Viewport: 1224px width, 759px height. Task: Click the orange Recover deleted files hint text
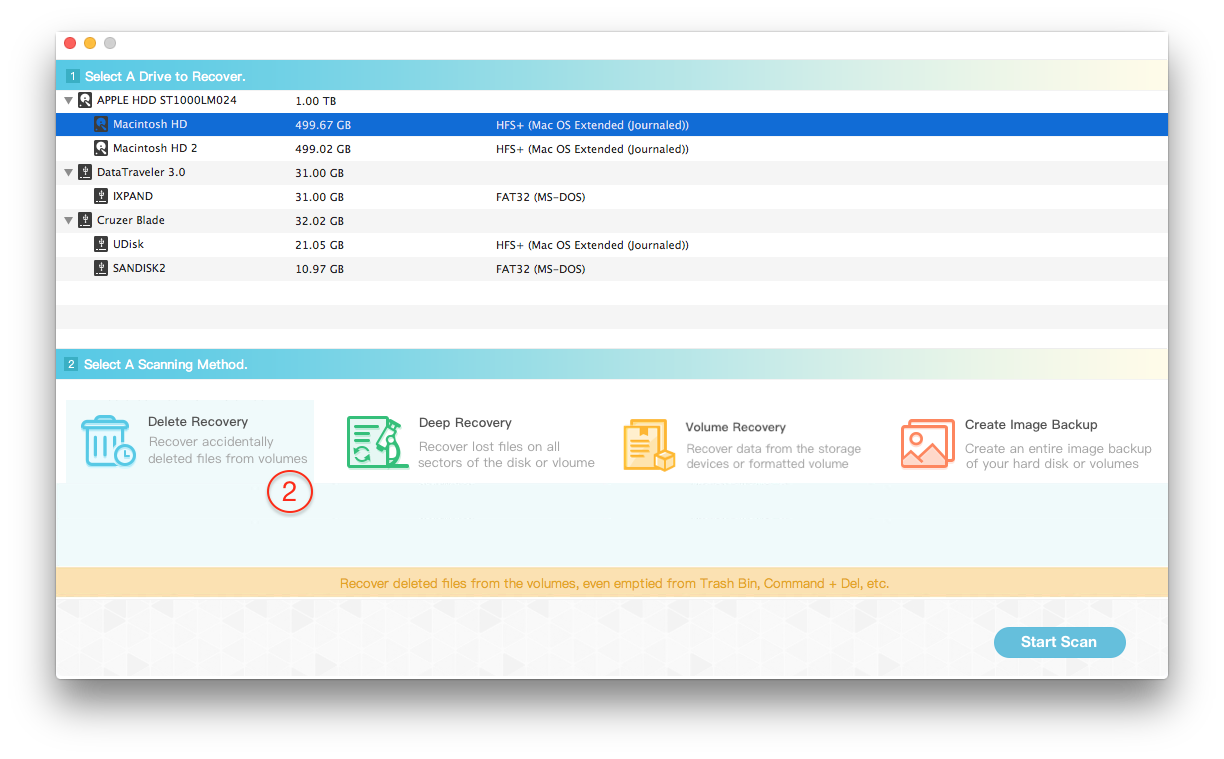(x=614, y=583)
